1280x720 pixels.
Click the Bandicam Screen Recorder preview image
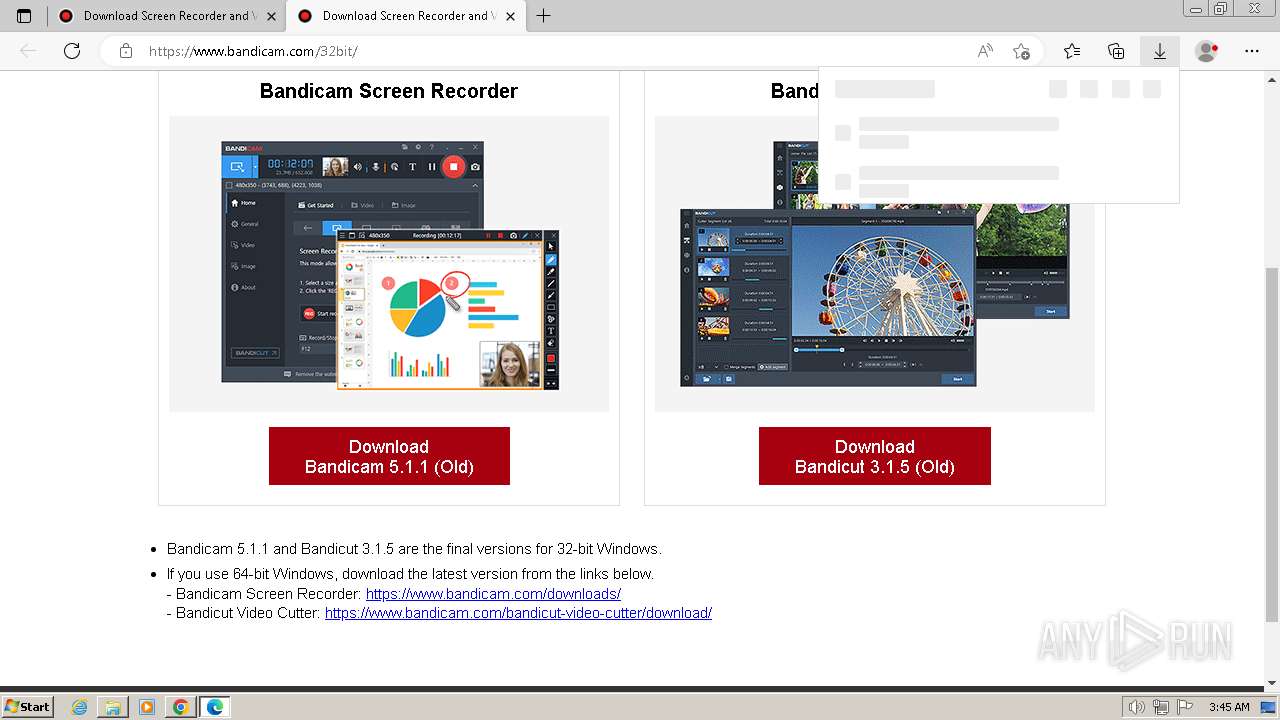tap(390, 265)
